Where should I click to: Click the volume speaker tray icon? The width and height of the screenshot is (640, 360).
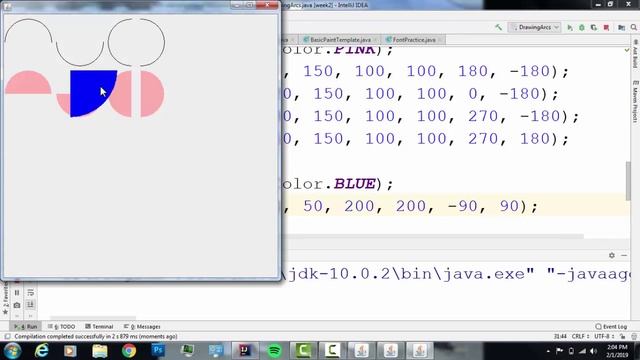pyautogui.click(x=594, y=351)
